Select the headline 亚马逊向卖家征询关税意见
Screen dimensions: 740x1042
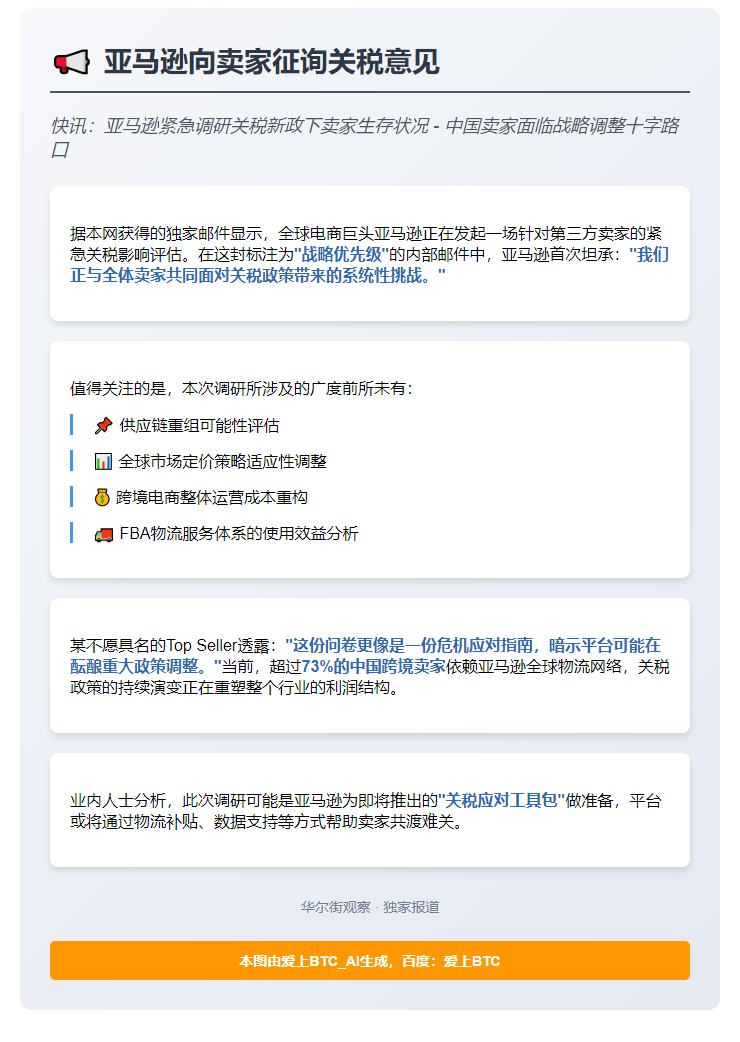tap(271, 62)
